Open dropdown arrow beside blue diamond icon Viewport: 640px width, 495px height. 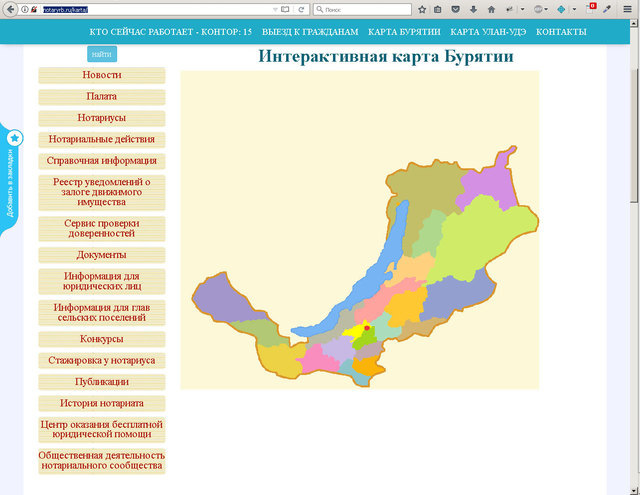pos(575,8)
